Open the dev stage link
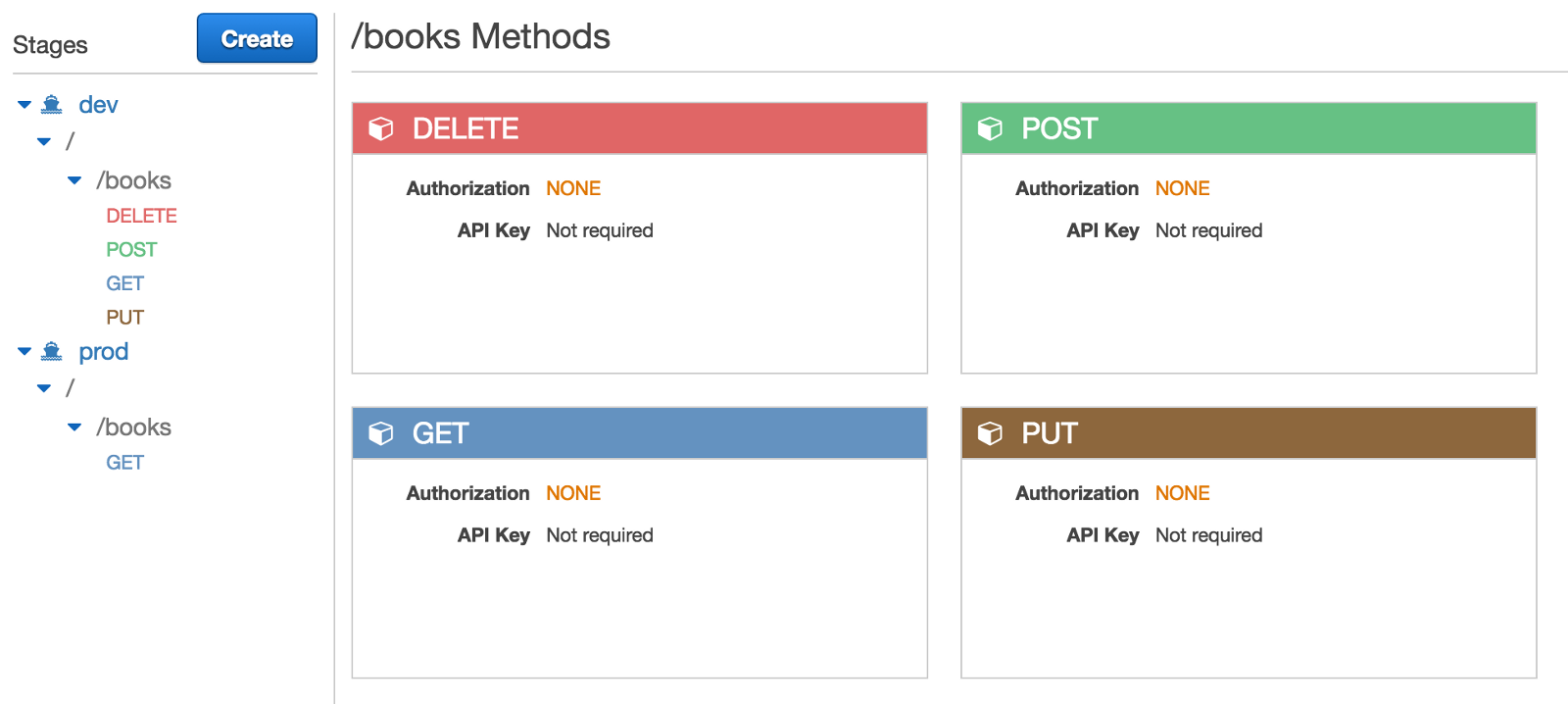 pos(98,105)
